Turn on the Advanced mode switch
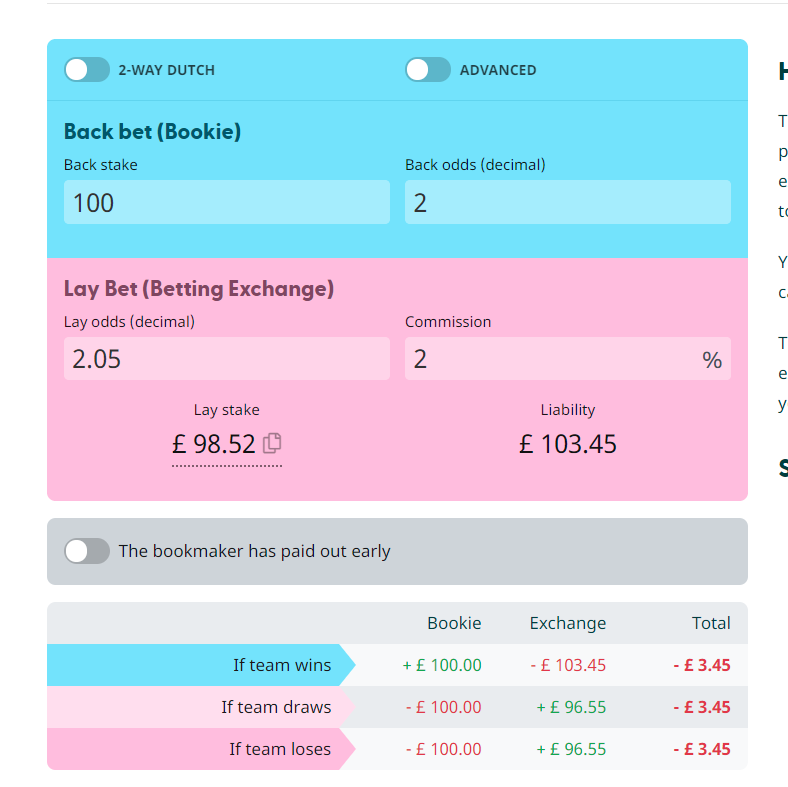This screenshot has width=788, height=787. point(428,69)
